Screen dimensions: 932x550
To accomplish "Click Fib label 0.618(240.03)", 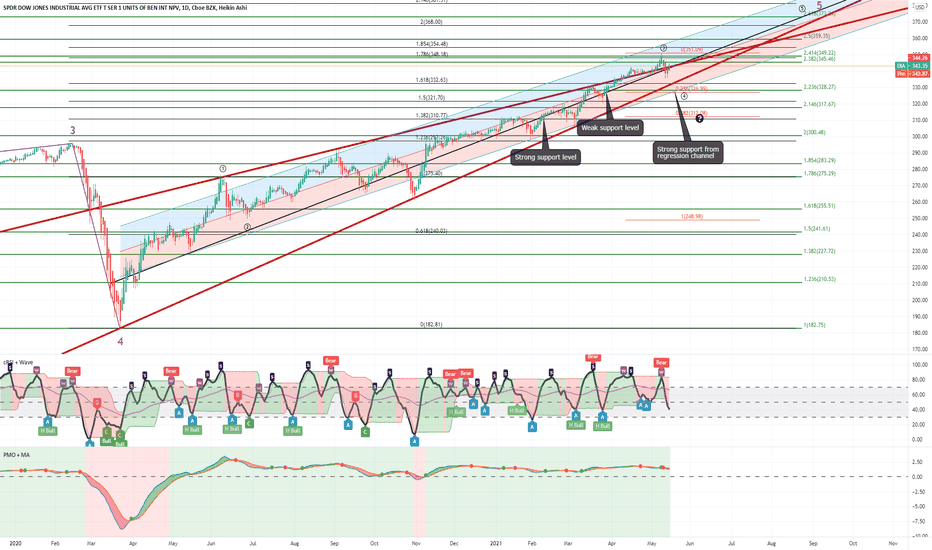I will [x=432, y=231].
